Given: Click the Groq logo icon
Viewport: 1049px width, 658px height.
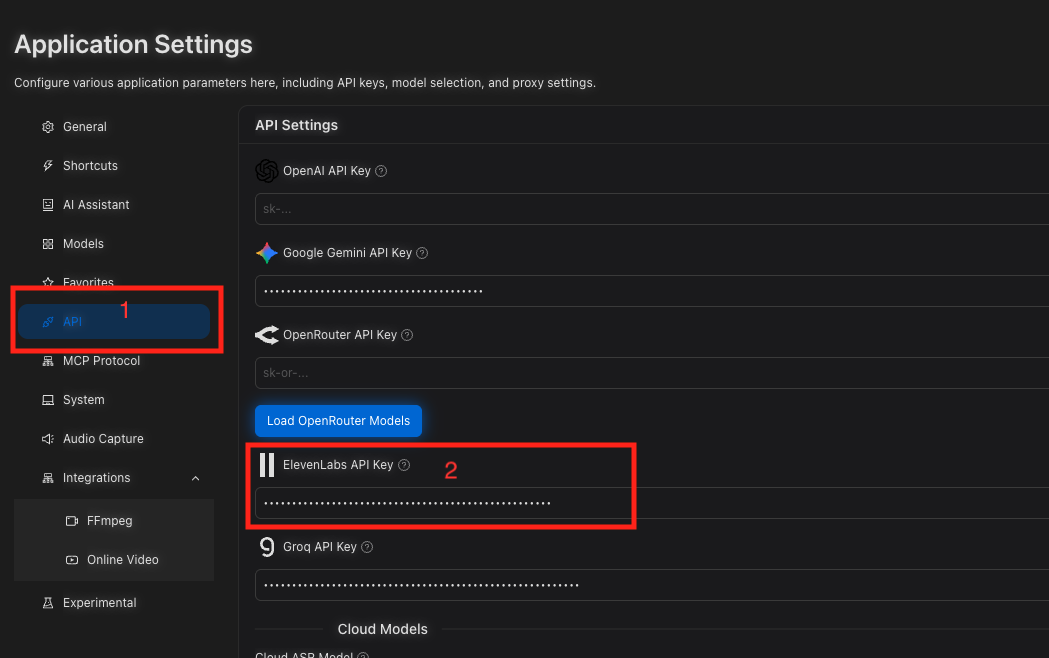Looking at the screenshot, I should coord(267,547).
